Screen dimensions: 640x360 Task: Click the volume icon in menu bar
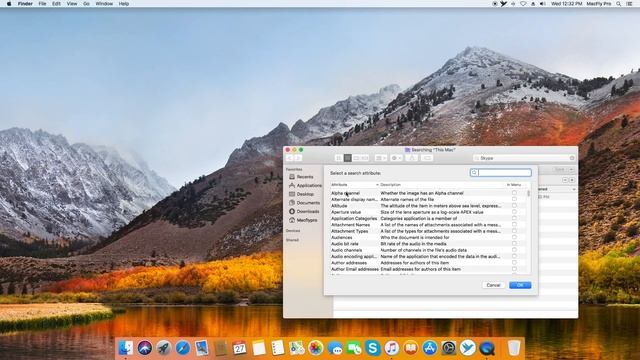(x=543, y=4)
